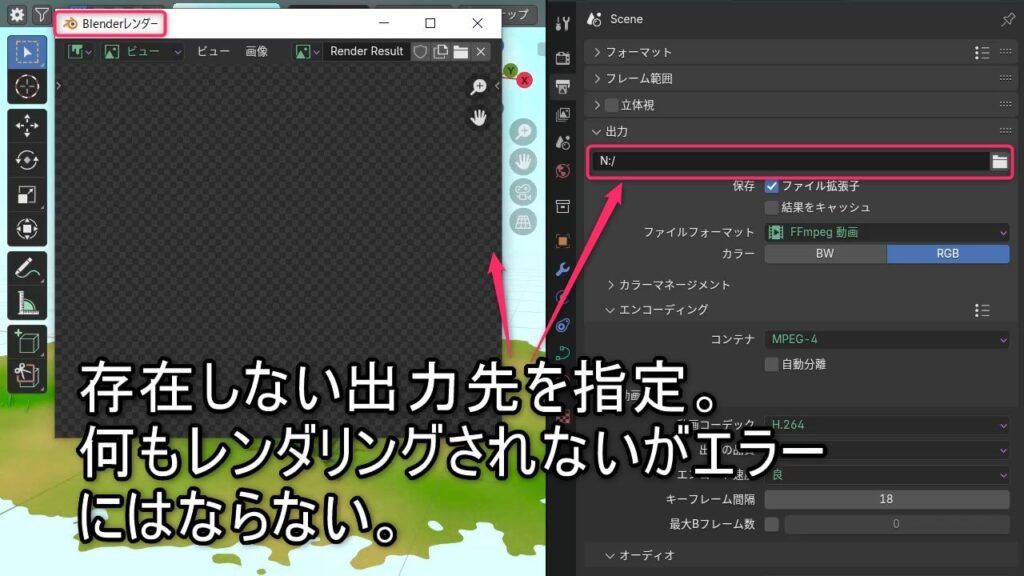Select the BW color mode
The width and height of the screenshot is (1024, 576).
coord(825,254)
